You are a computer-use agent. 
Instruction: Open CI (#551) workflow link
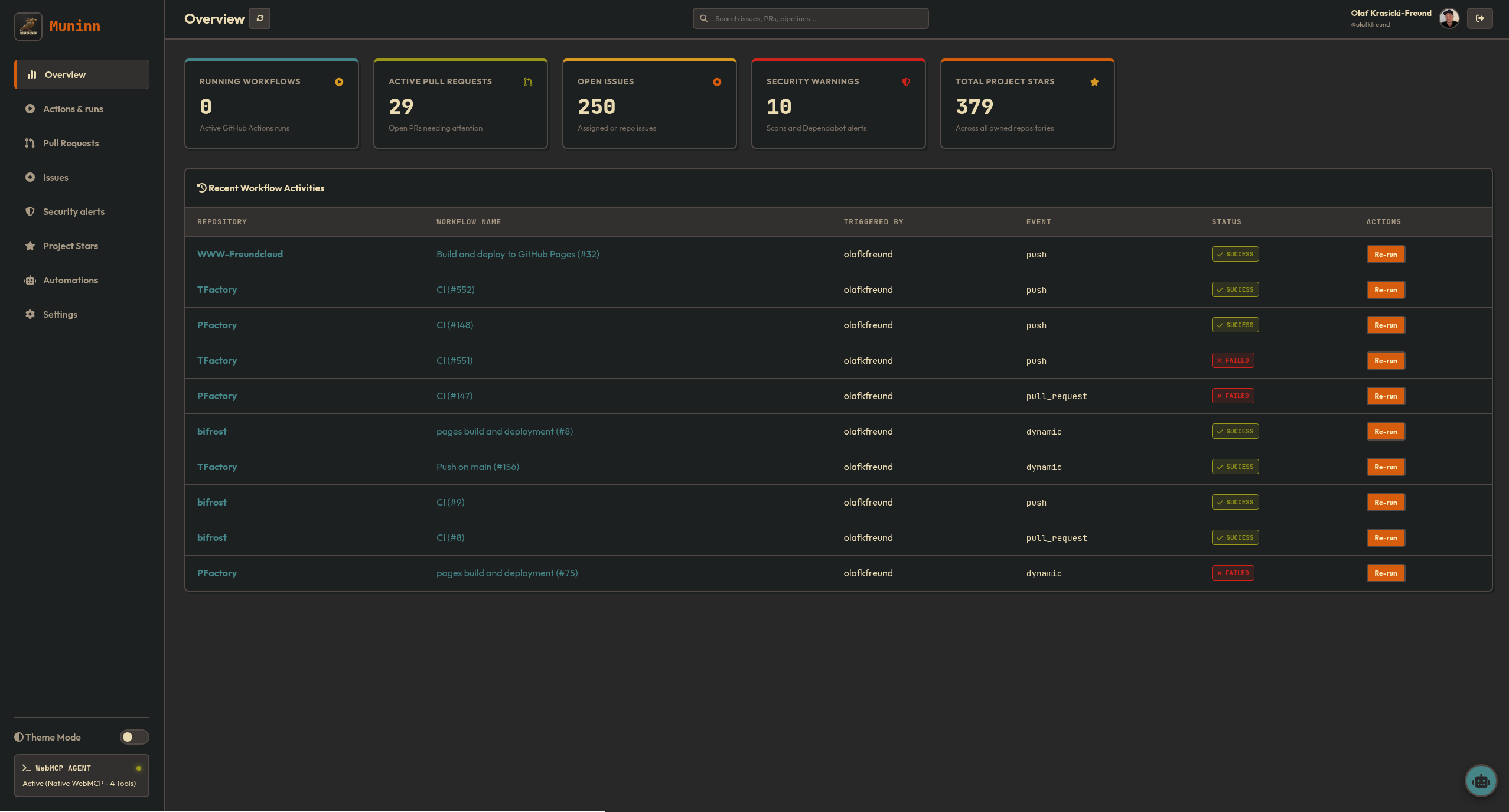click(x=454, y=360)
